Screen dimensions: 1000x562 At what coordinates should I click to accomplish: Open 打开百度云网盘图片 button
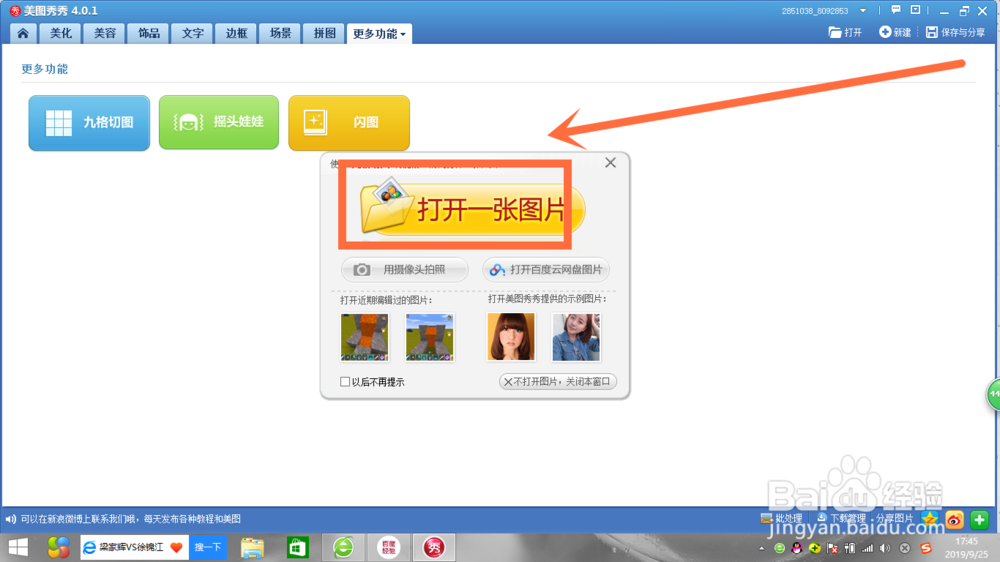[x=546, y=270]
